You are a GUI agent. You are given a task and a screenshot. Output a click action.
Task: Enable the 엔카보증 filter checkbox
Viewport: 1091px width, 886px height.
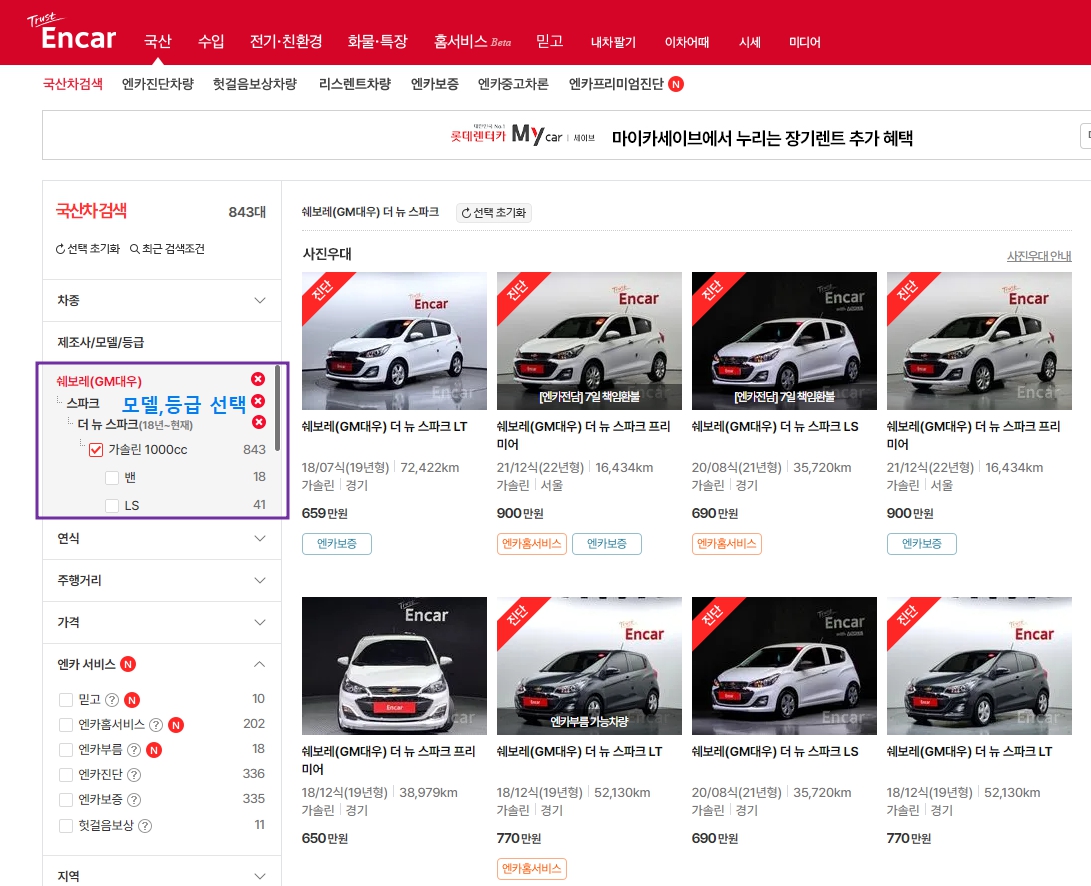pos(66,800)
